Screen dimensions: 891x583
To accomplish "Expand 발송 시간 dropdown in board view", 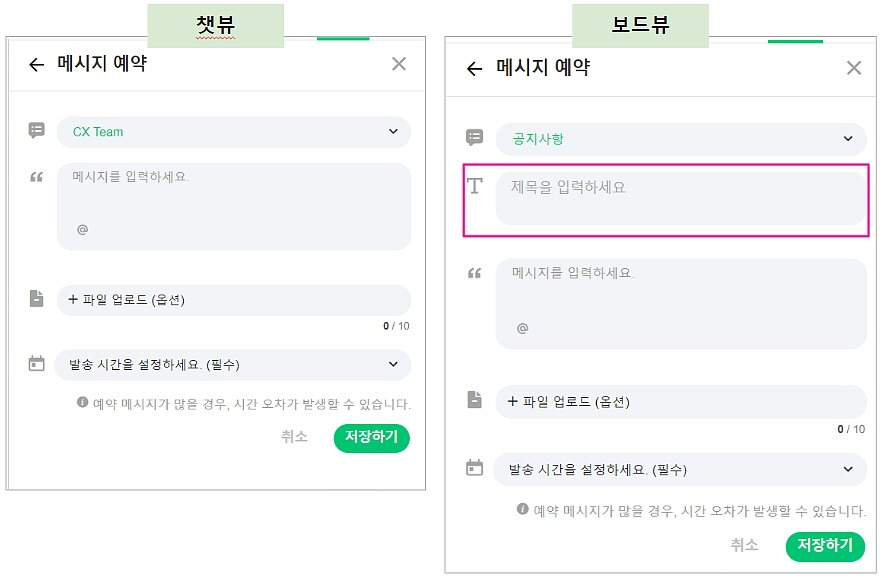I will (x=680, y=469).
